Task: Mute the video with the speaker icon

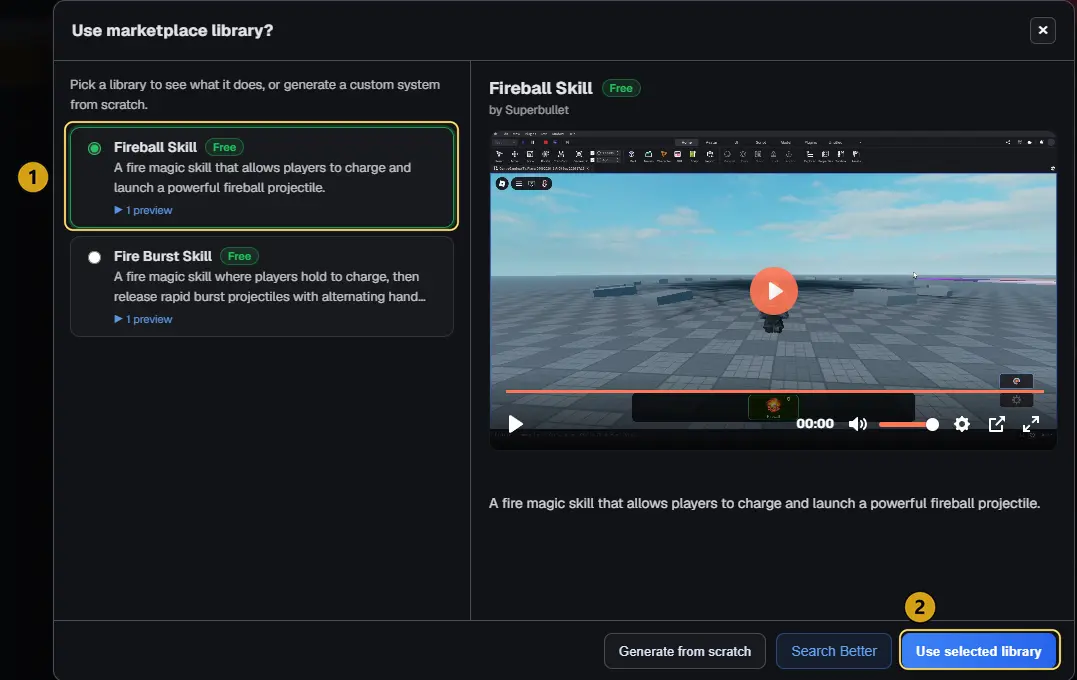Action: (x=857, y=424)
